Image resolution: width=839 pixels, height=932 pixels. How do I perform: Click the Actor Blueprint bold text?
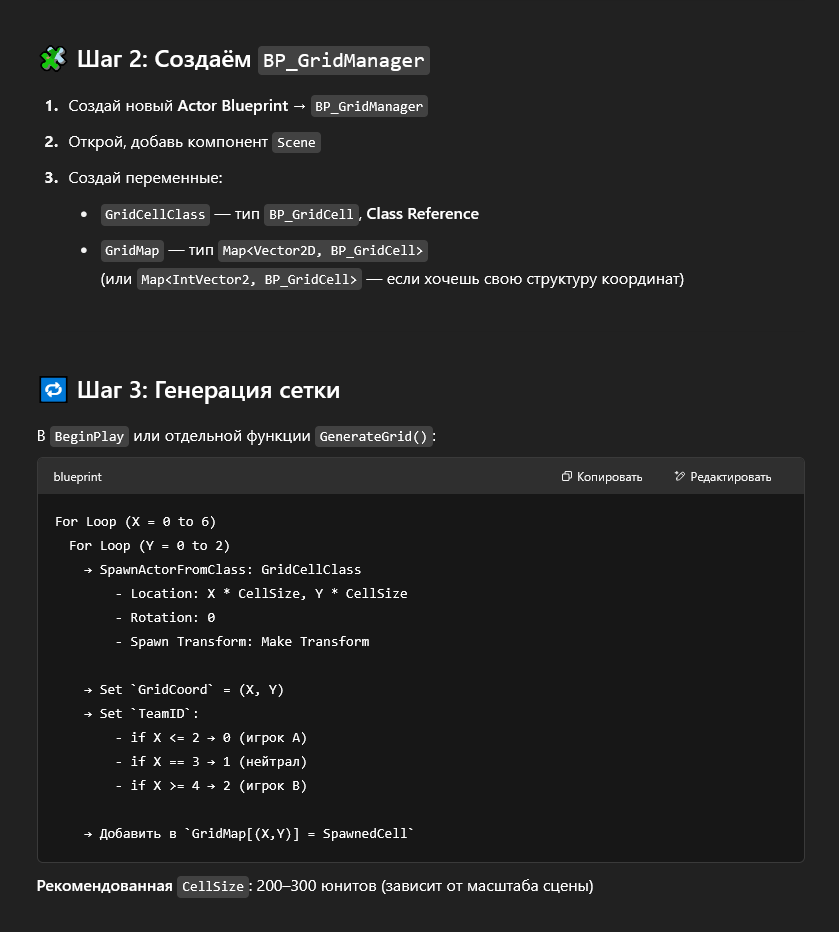coord(233,106)
